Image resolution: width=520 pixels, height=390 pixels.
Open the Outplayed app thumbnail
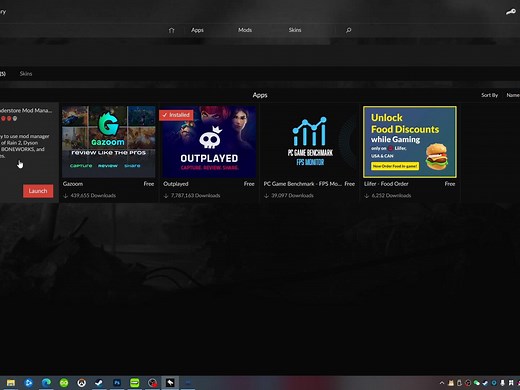click(209, 142)
